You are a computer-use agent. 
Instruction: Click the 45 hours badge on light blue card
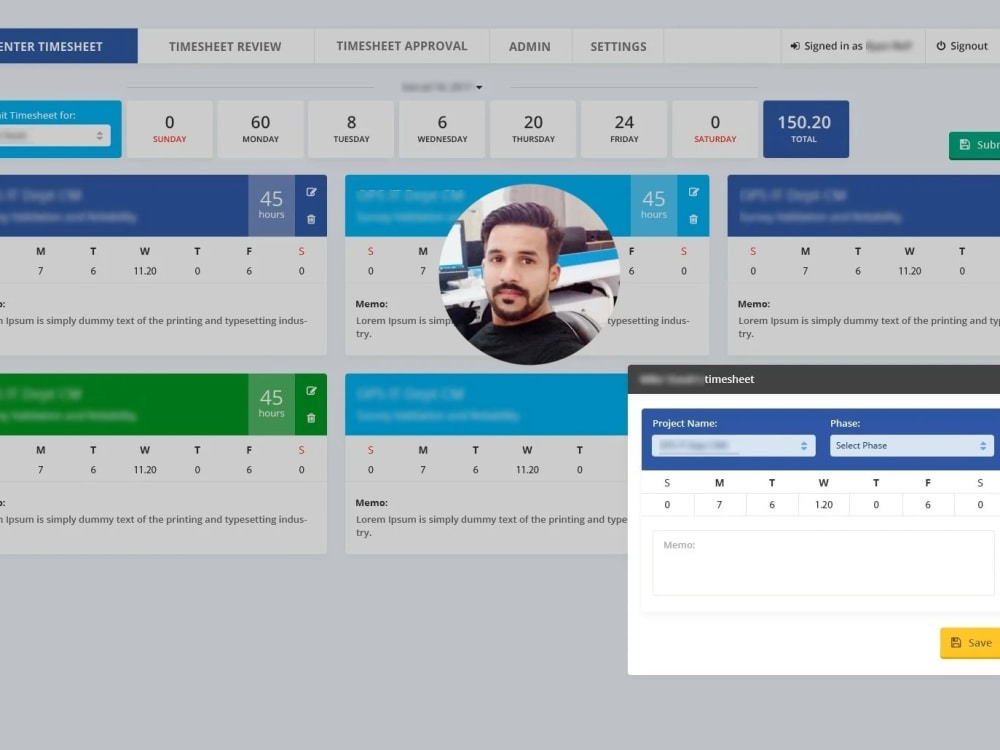[x=654, y=205]
